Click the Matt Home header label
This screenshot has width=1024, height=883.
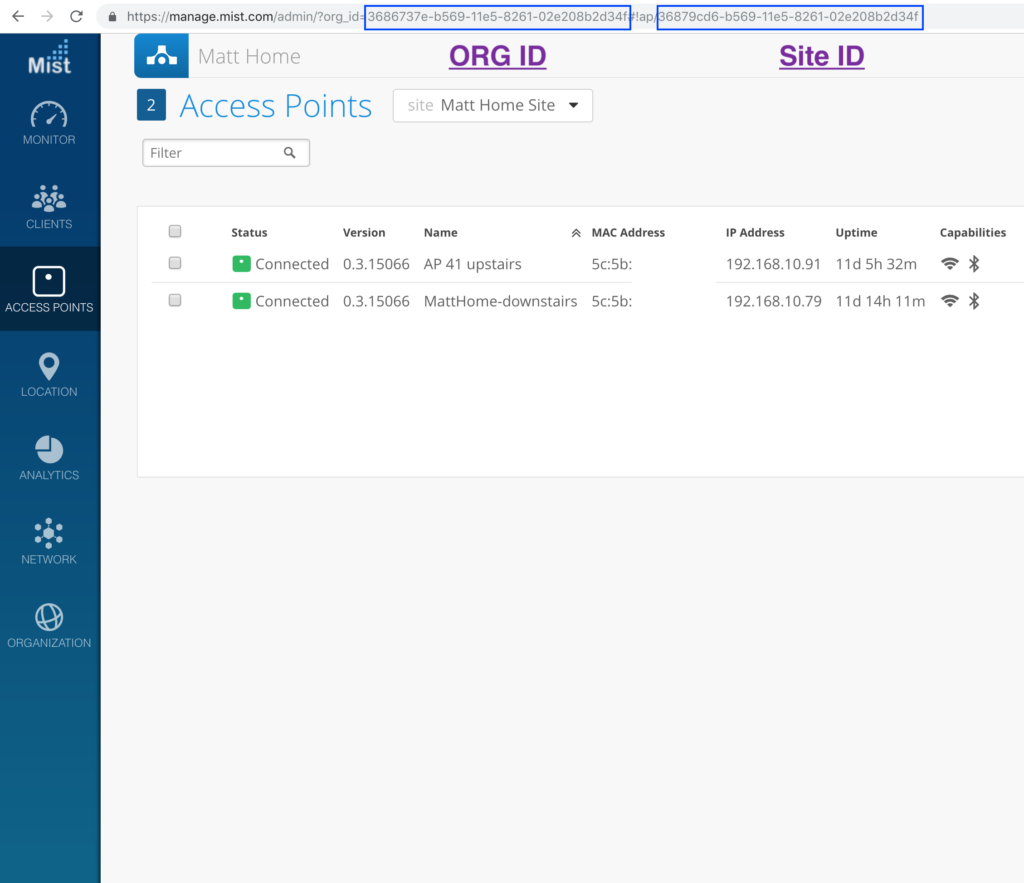tap(249, 56)
